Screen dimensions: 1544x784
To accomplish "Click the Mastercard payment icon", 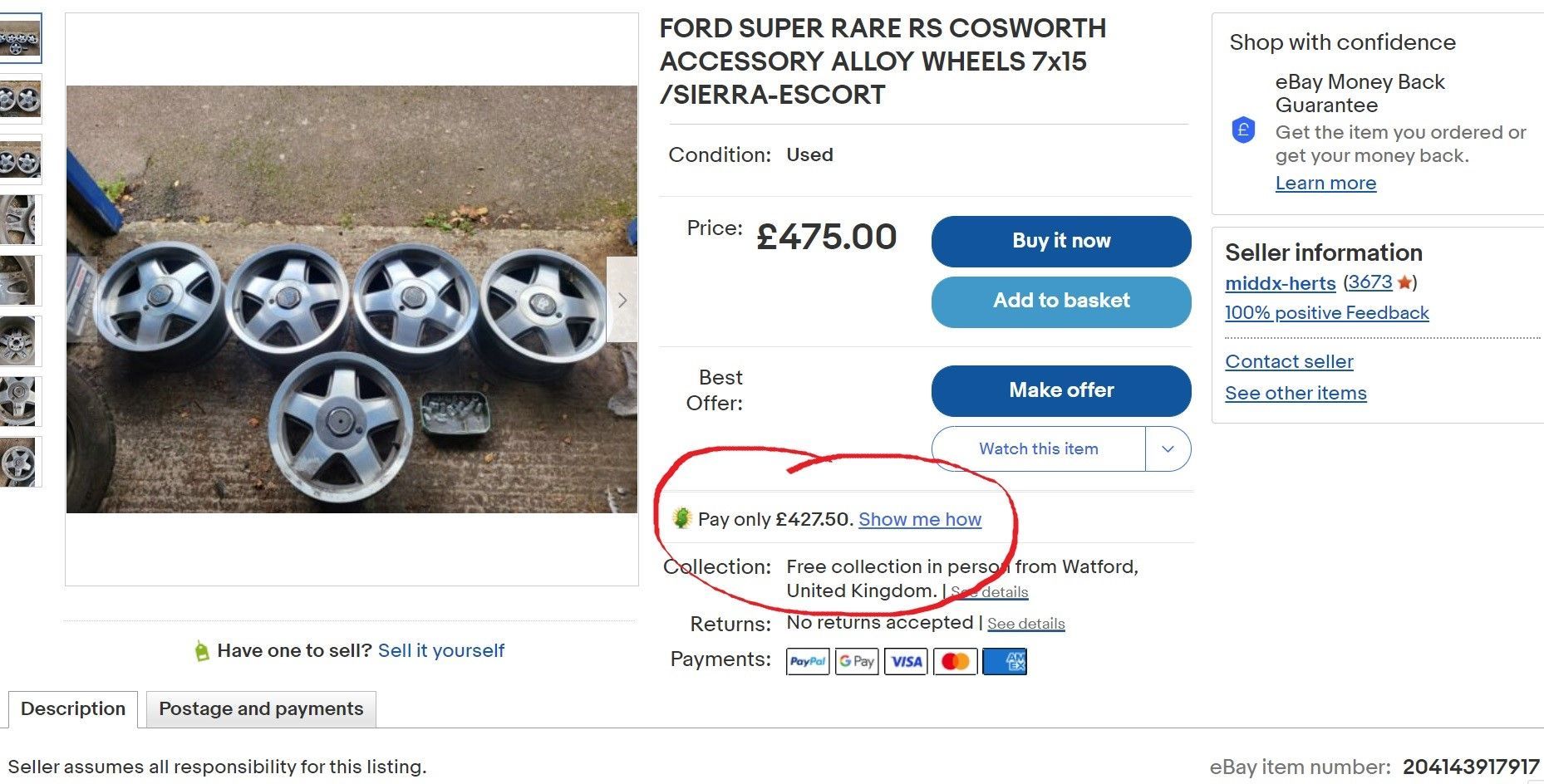I will click(955, 661).
